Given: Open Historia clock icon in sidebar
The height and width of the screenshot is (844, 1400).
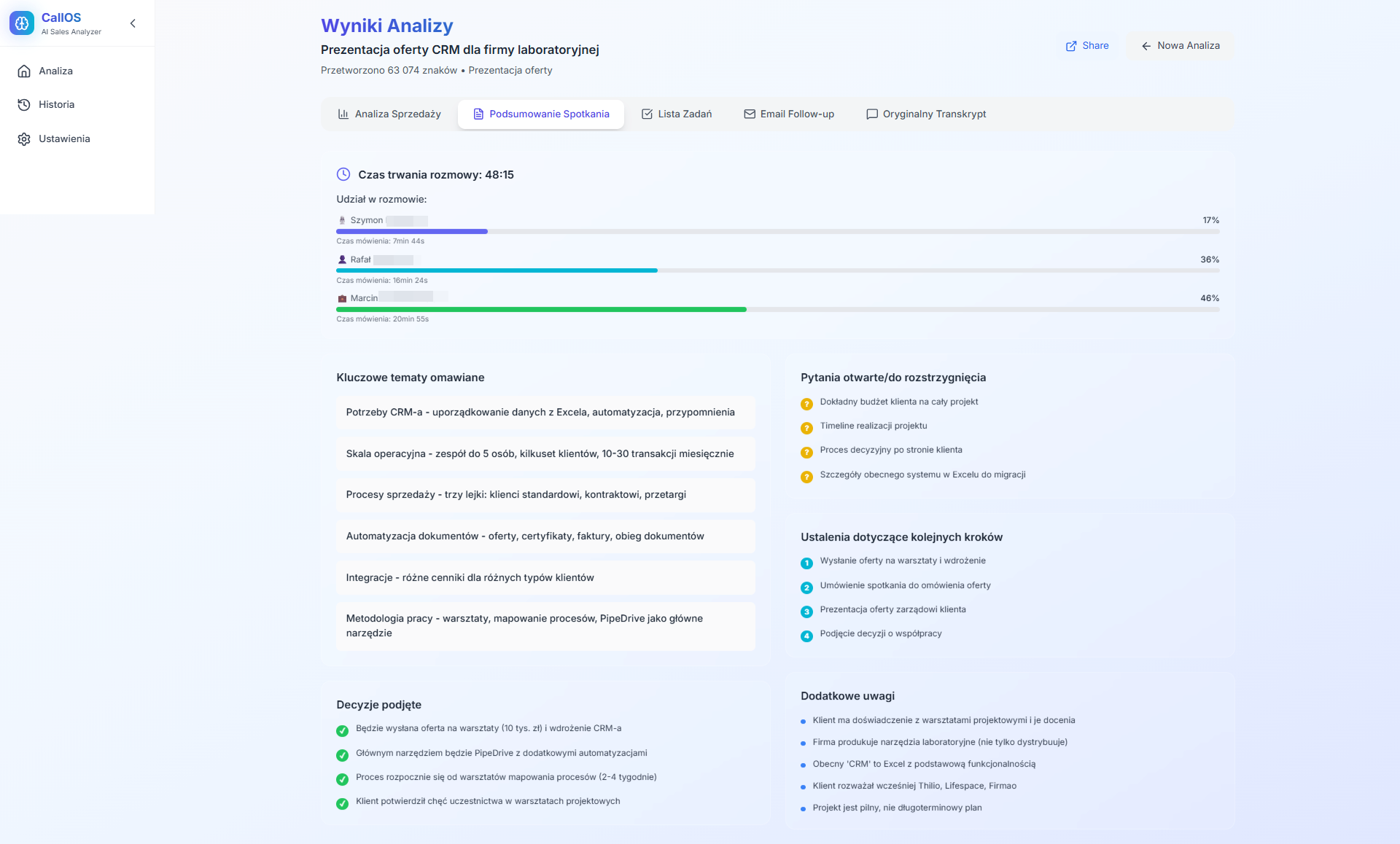Looking at the screenshot, I should tap(24, 104).
